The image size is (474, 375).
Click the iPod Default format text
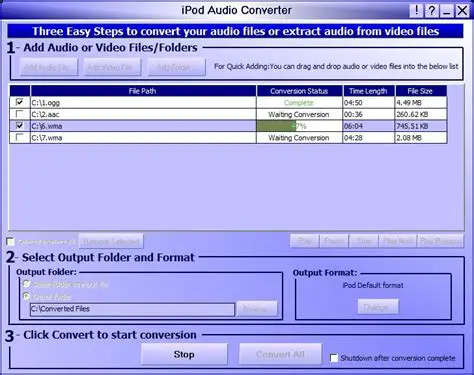(373, 285)
